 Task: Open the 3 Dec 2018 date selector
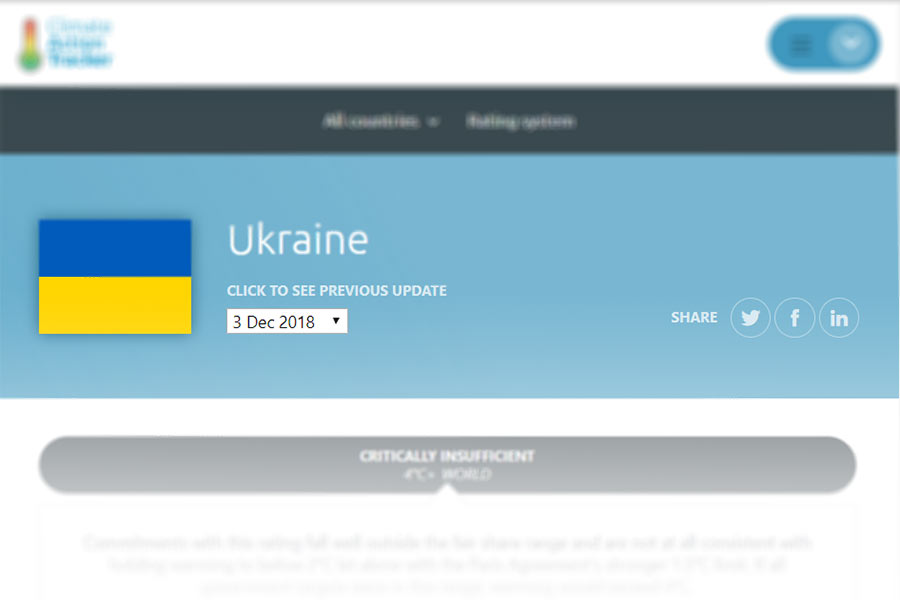[287, 321]
